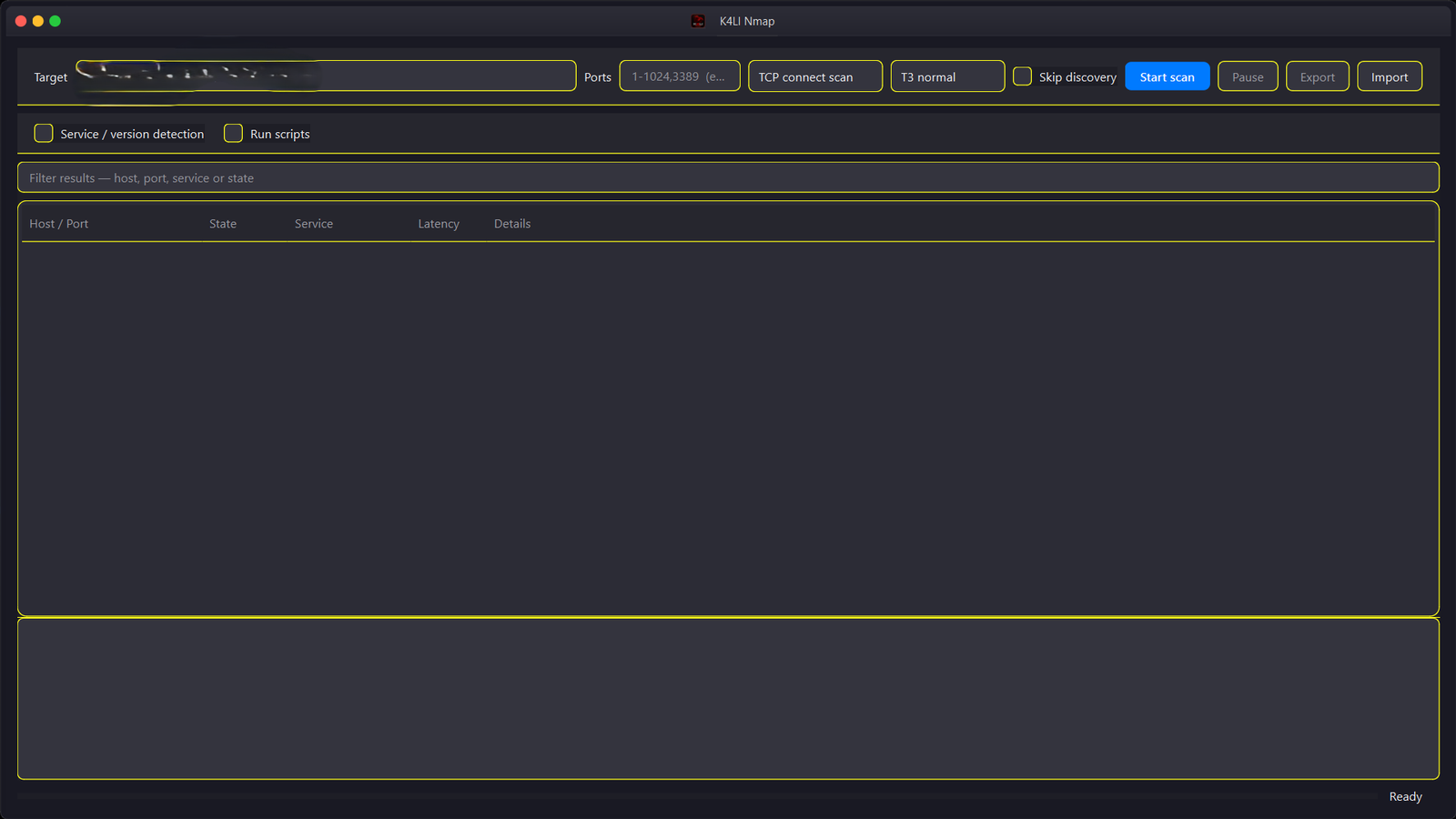The height and width of the screenshot is (819, 1456).
Task: Open the T3 normal timing dropdown
Action: [x=947, y=76]
